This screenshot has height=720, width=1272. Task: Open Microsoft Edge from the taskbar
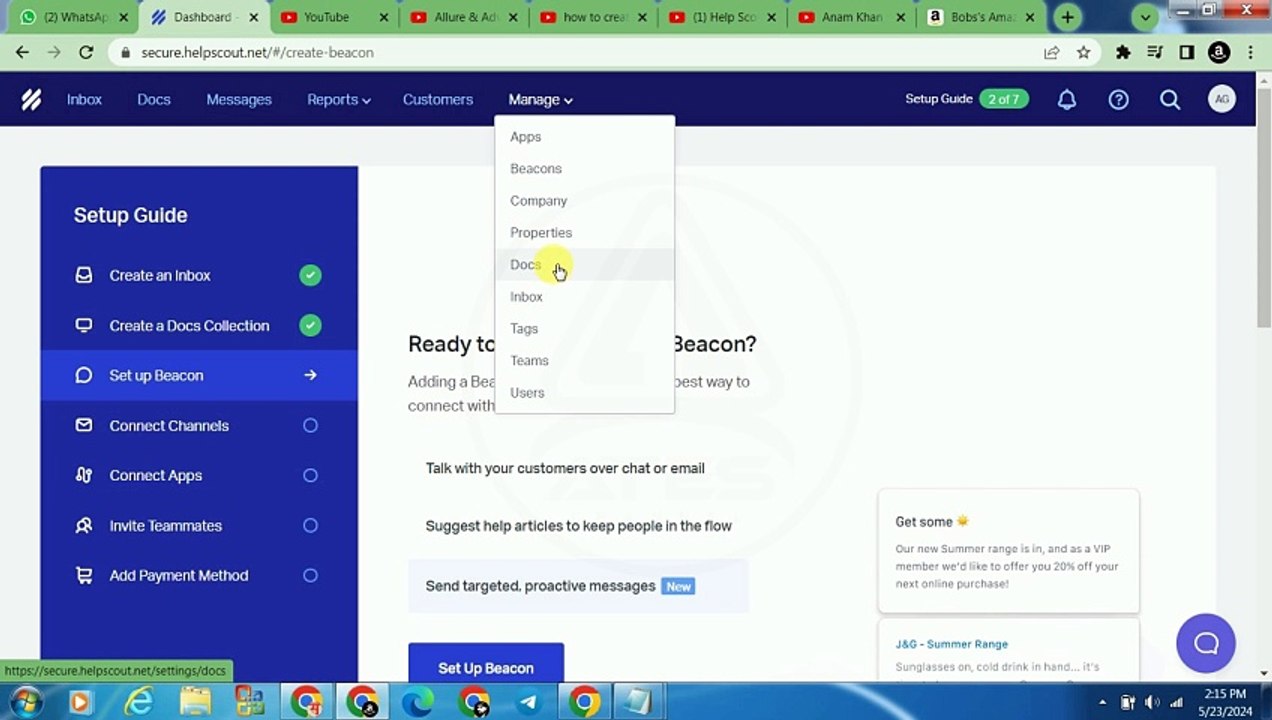[417, 701]
